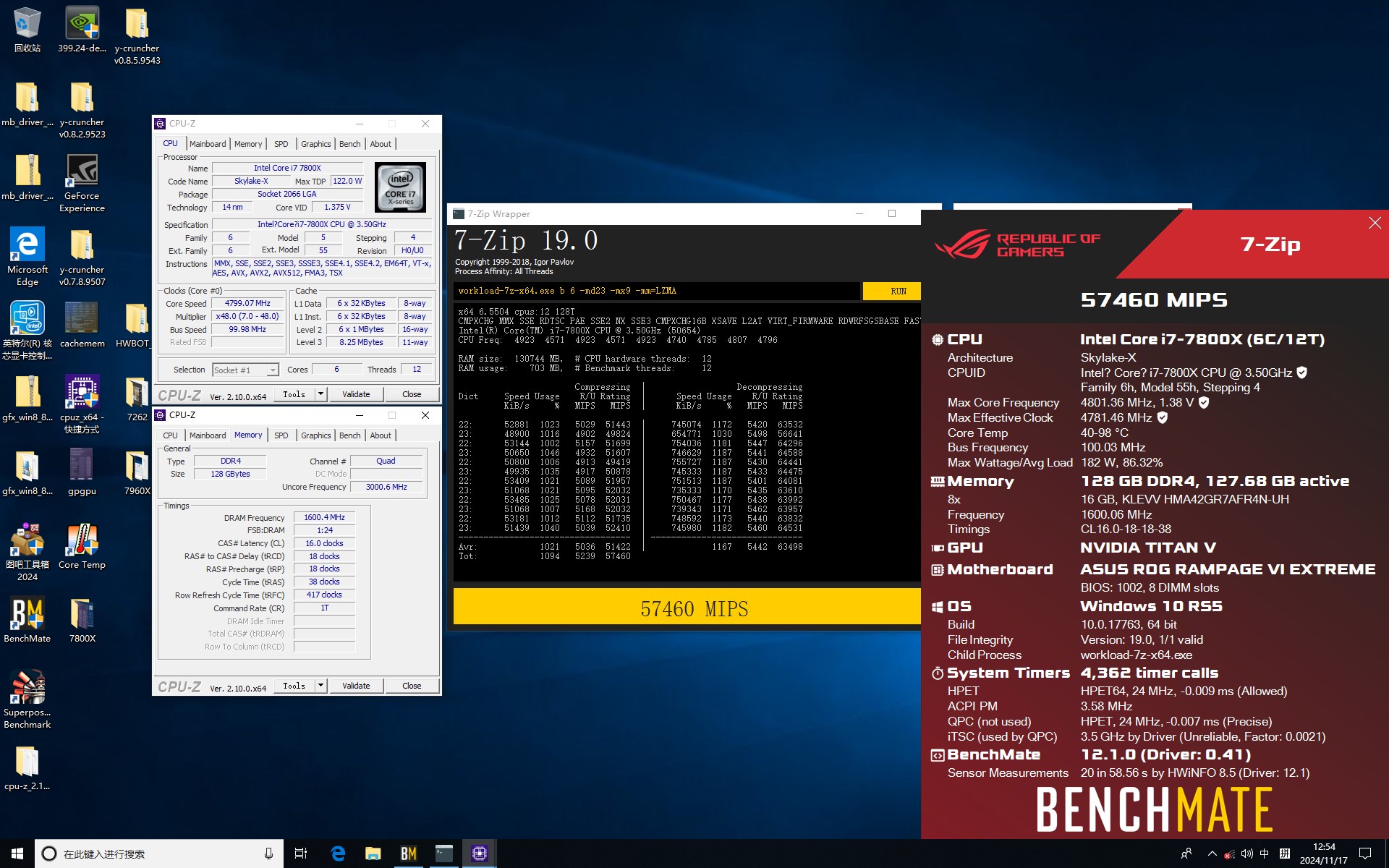Image resolution: width=1389 pixels, height=868 pixels.
Task: Open the Windows Start menu
Action: coord(17,854)
